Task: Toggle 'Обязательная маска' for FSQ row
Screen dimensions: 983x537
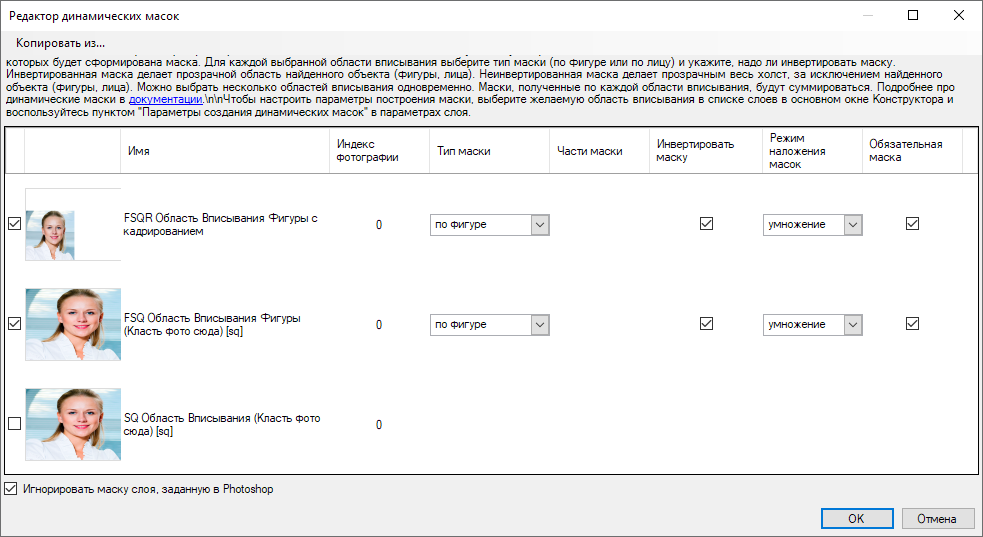Action: 913,324
